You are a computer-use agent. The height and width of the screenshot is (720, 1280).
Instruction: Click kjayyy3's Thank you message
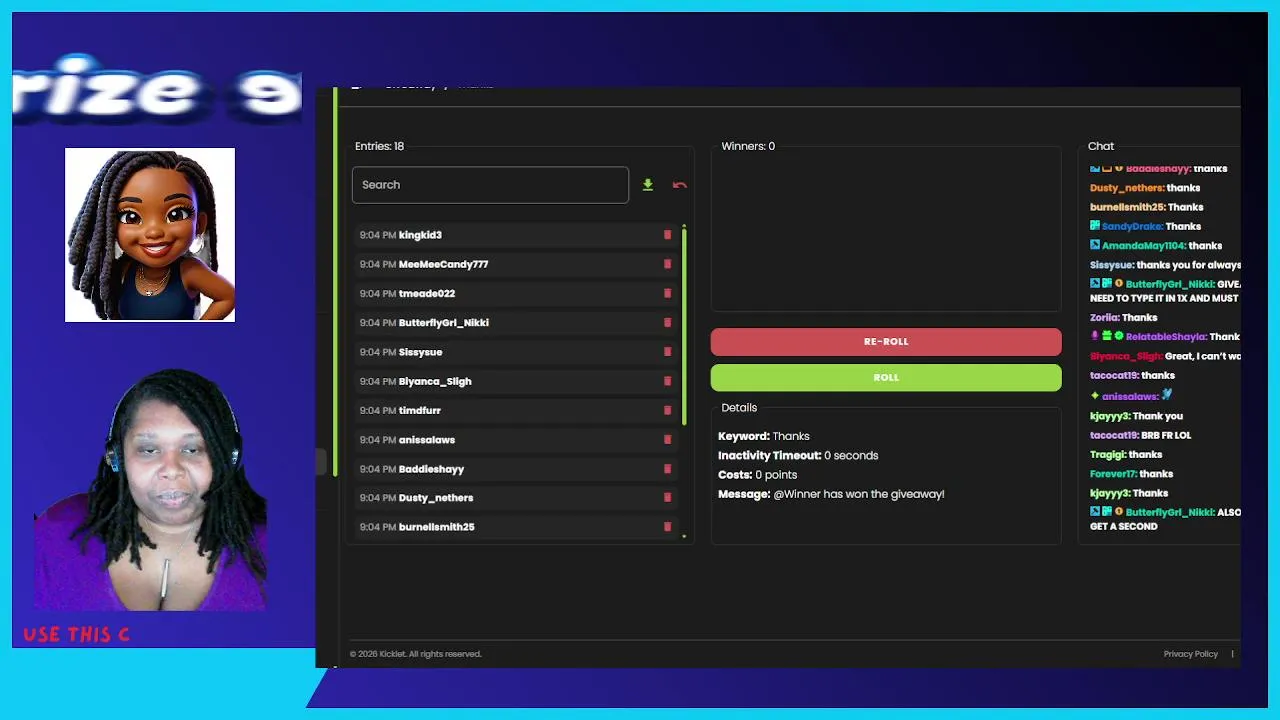1136,416
